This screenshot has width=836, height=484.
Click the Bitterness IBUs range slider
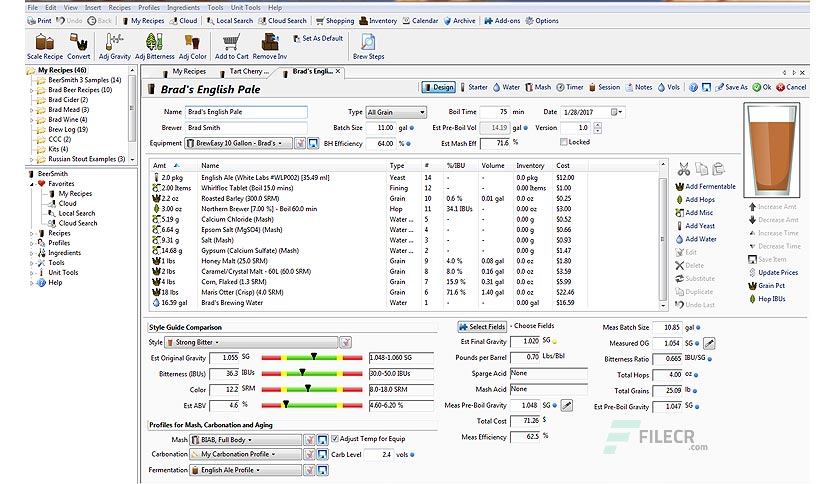[x=312, y=373]
